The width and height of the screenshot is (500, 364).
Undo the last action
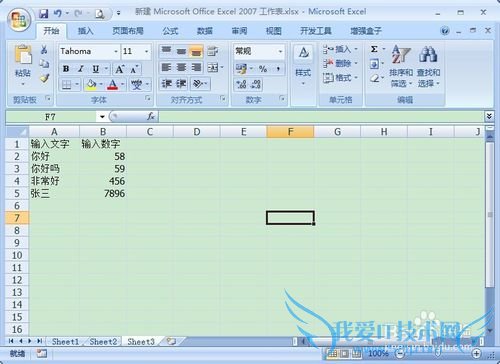pyautogui.click(x=58, y=13)
